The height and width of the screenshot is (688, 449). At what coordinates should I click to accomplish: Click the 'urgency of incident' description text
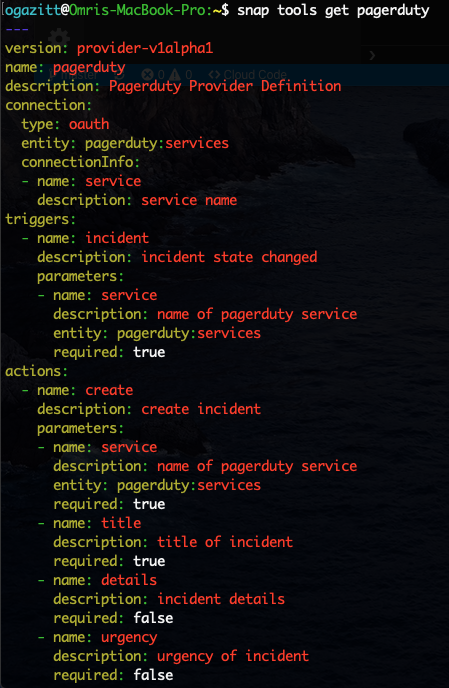click(x=233, y=656)
